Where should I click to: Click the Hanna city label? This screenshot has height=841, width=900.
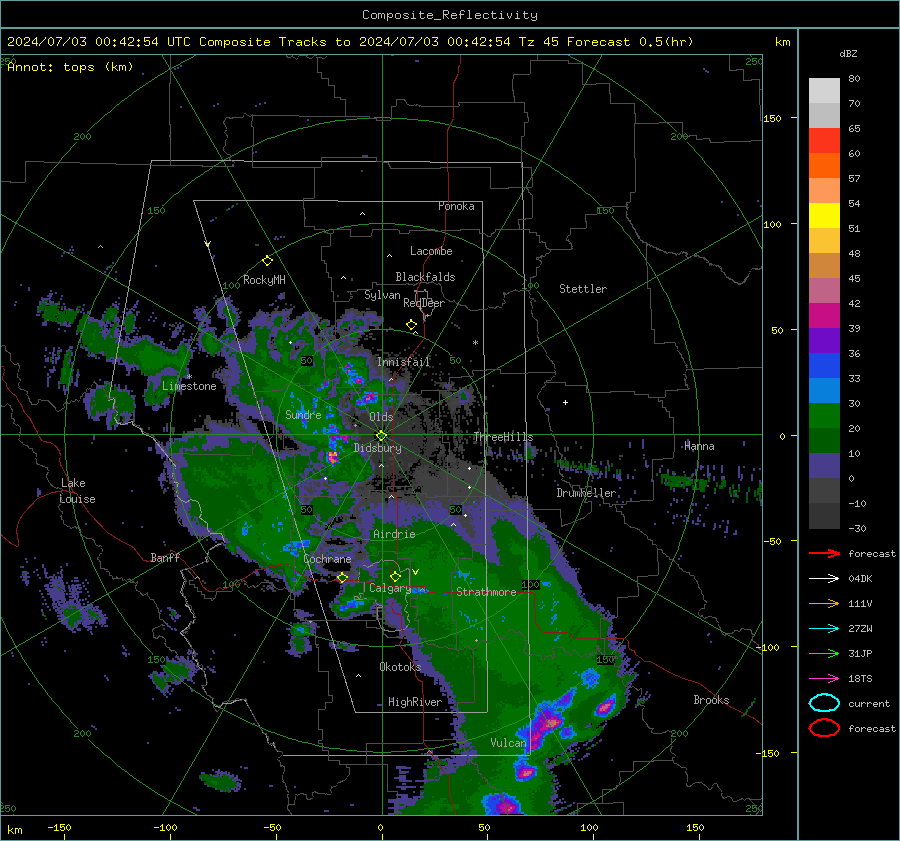[x=699, y=446]
